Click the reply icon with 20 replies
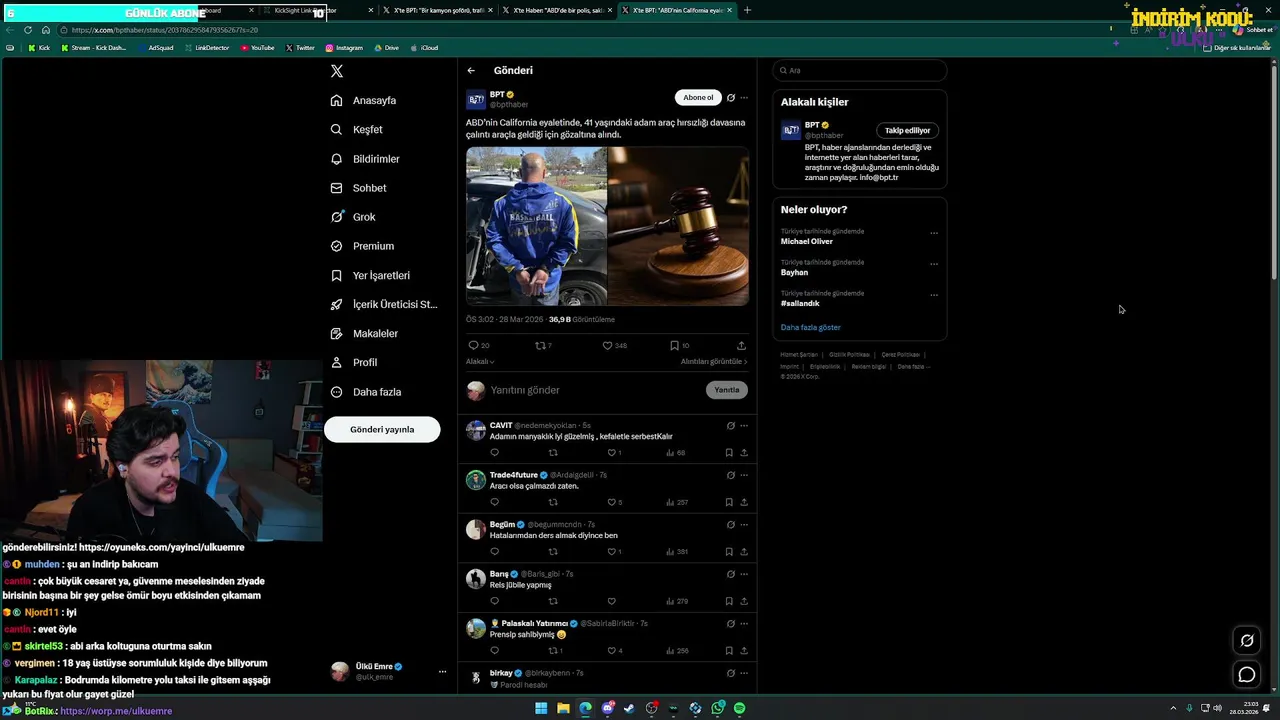Image resolution: width=1280 pixels, height=720 pixels. [479, 345]
